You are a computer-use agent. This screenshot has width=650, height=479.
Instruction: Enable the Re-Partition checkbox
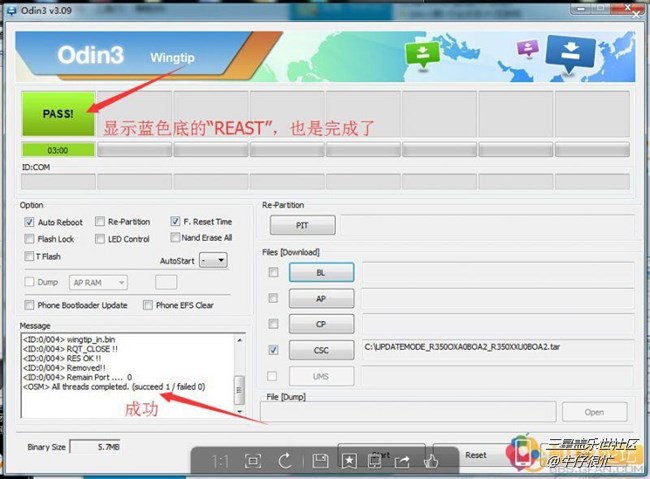(100, 222)
